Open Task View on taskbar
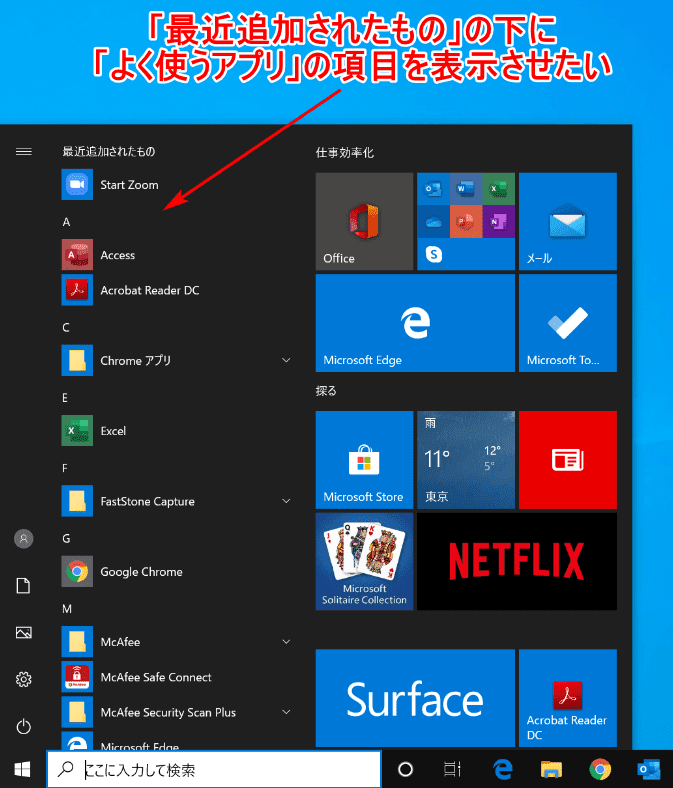The image size is (673, 788). [452, 769]
